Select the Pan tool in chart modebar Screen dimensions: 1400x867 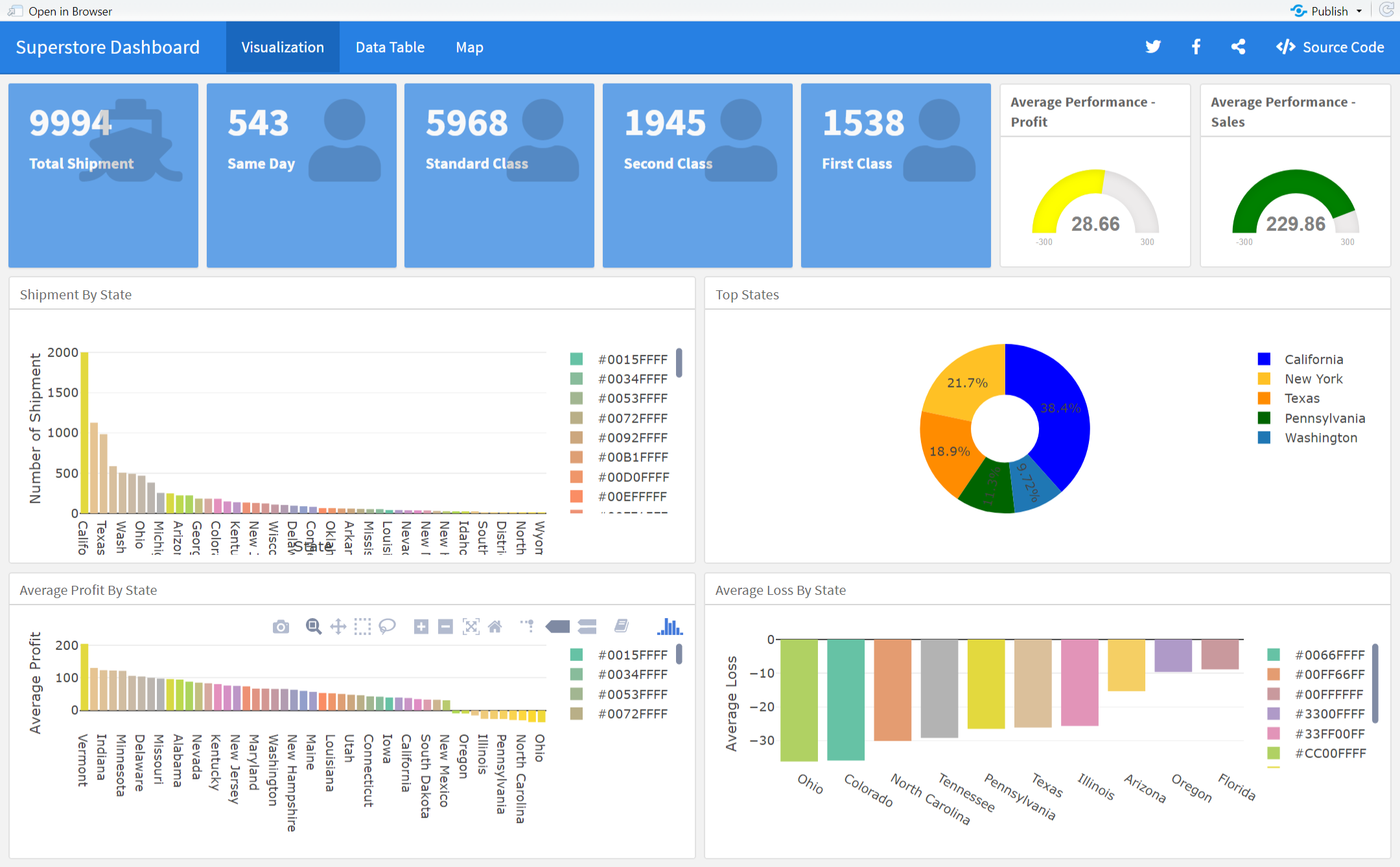coord(338,627)
